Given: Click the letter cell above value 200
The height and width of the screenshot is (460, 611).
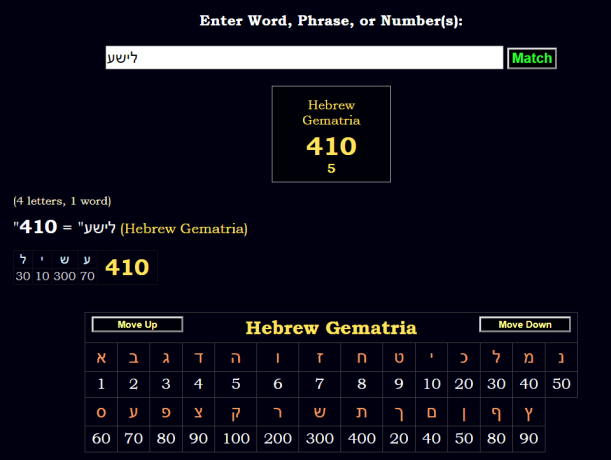Looking at the screenshot, I should (277, 412).
